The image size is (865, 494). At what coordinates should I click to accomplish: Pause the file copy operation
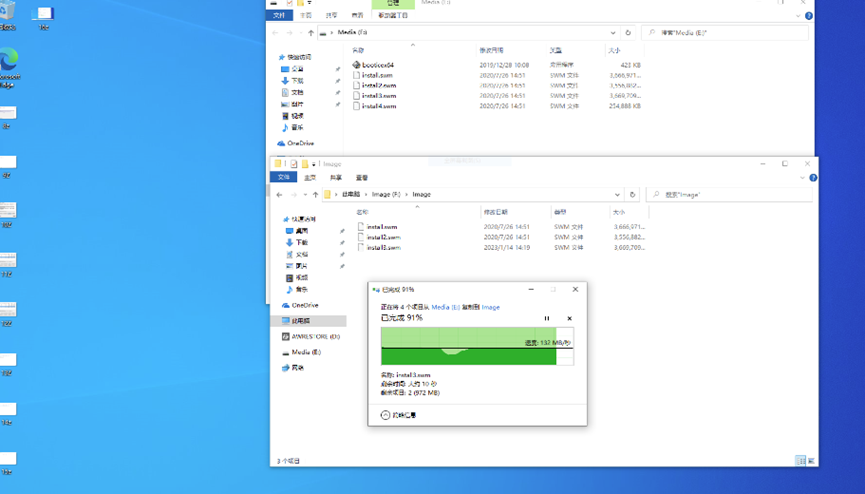[x=547, y=318]
